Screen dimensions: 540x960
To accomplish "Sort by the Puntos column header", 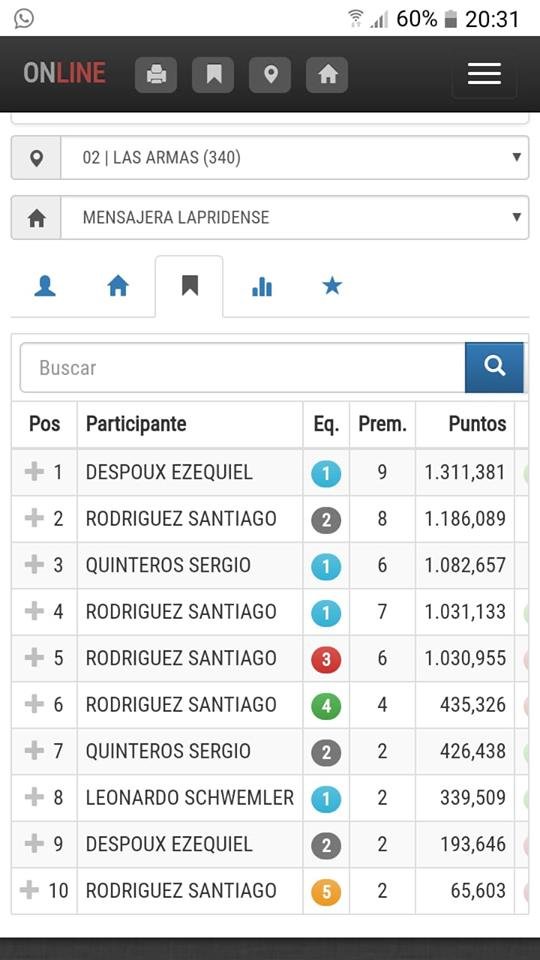I will [x=465, y=424].
